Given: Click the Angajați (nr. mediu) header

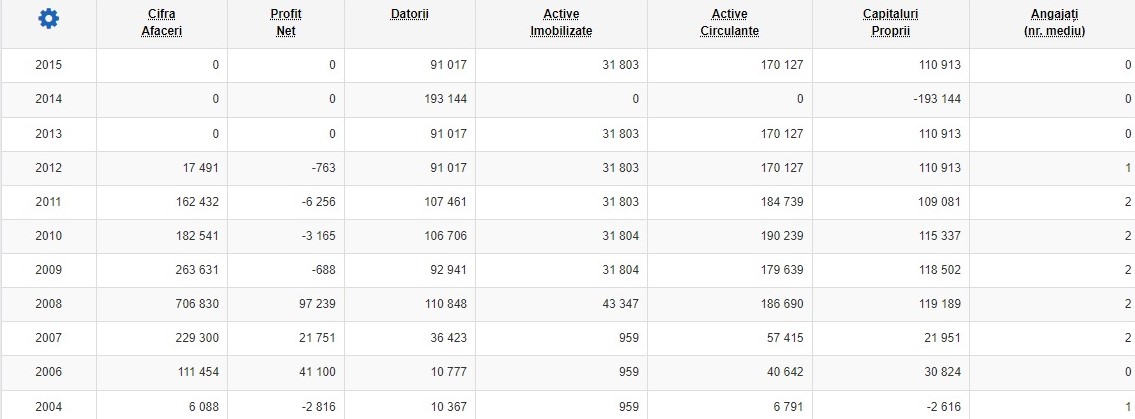Looking at the screenshot, I should 1055,22.
